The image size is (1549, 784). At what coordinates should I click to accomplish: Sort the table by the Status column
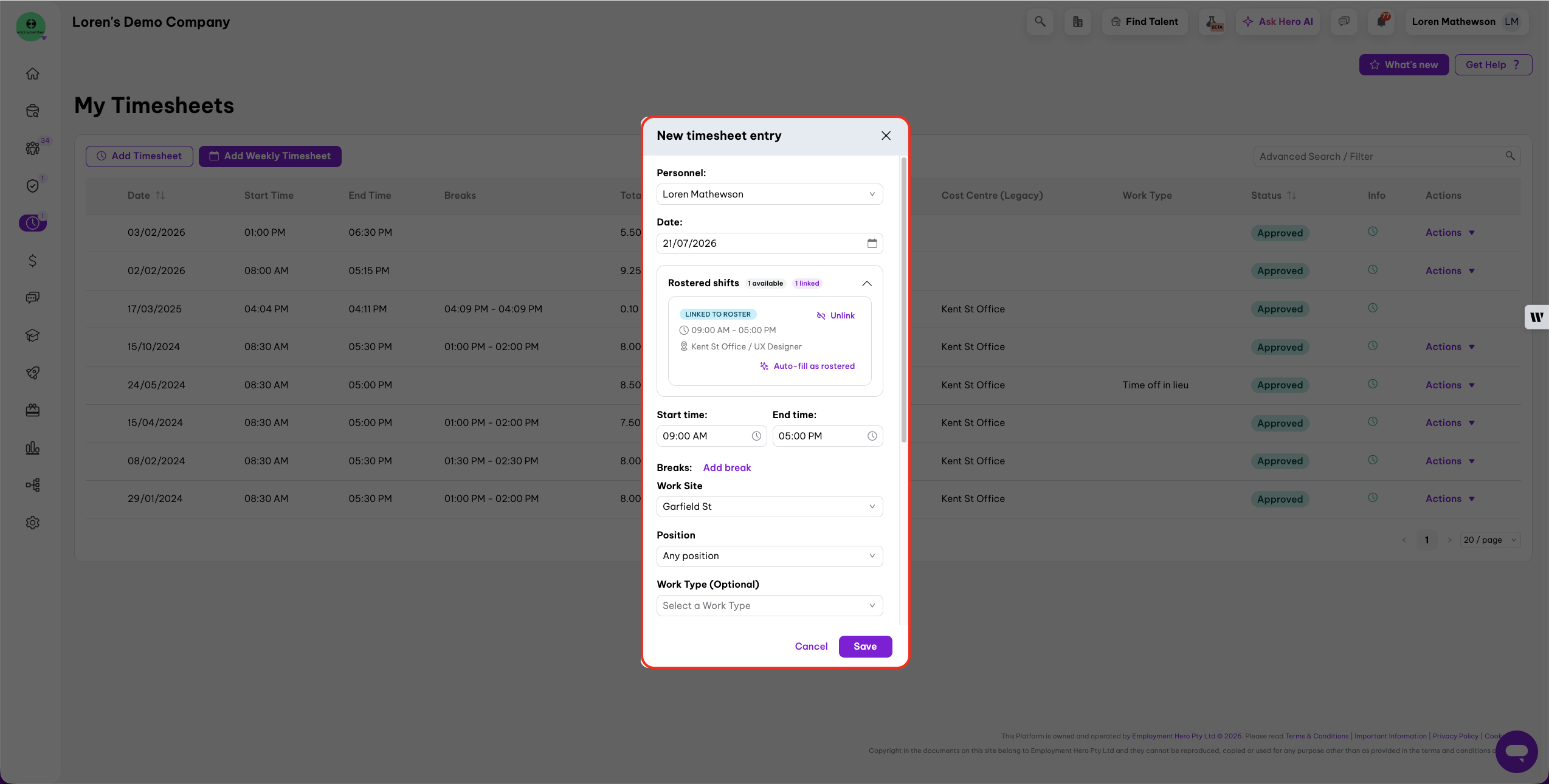(x=1292, y=195)
